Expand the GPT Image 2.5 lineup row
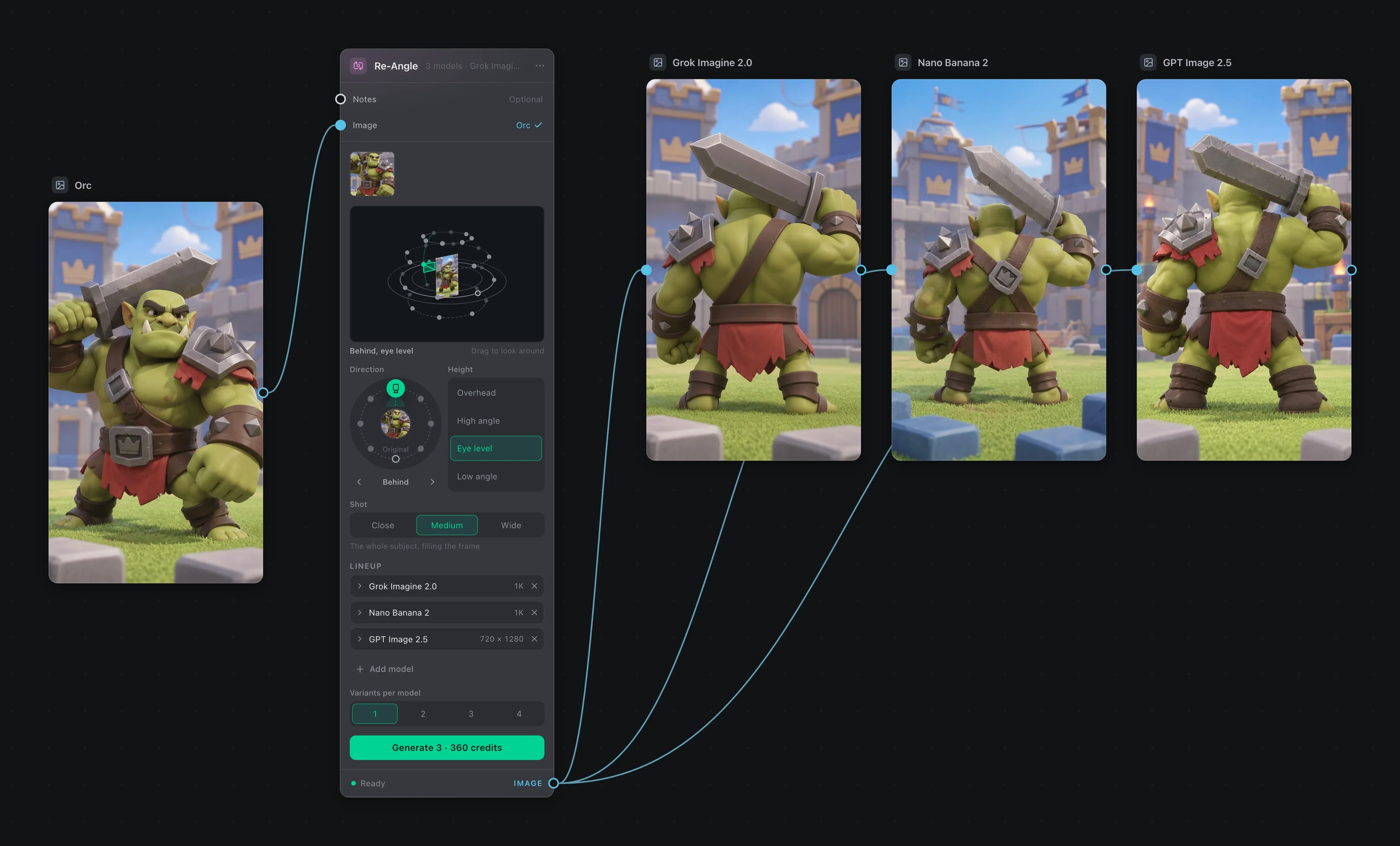Screen dimensions: 1400x846 point(360,639)
